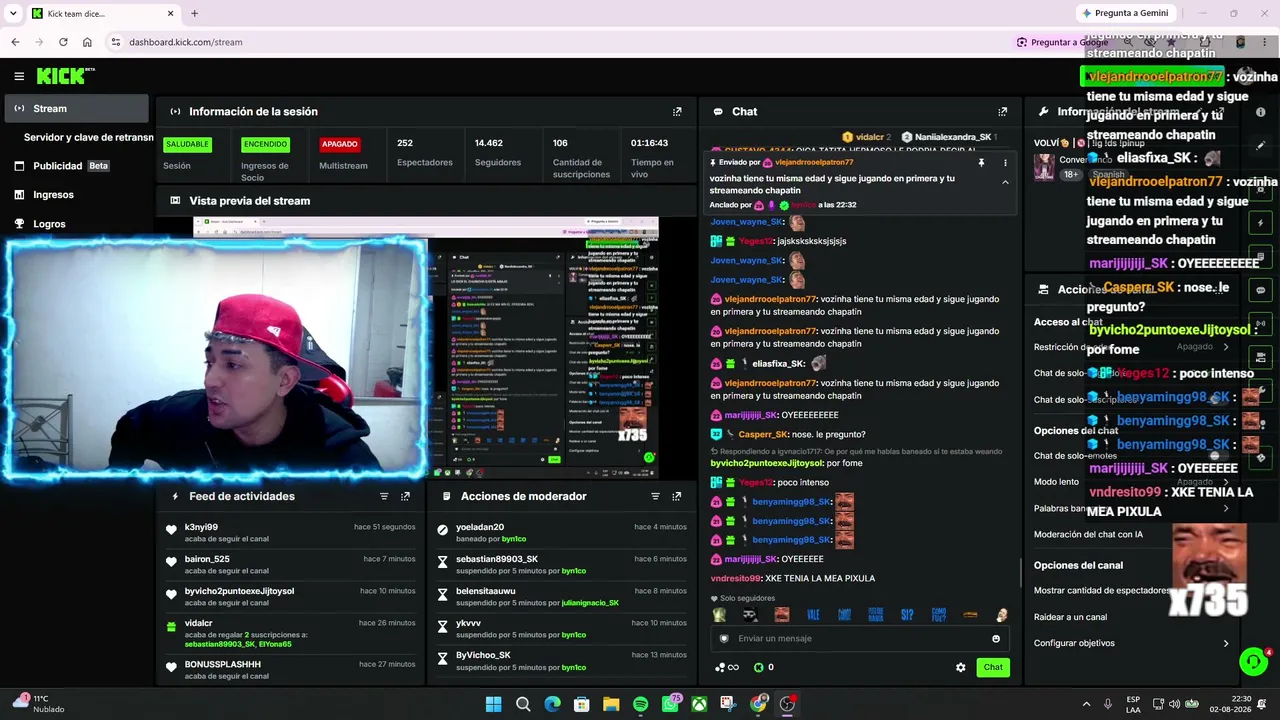Focus the Enviar un mensaje field
The height and width of the screenshot is (720, 1280).
pos(860,639)
